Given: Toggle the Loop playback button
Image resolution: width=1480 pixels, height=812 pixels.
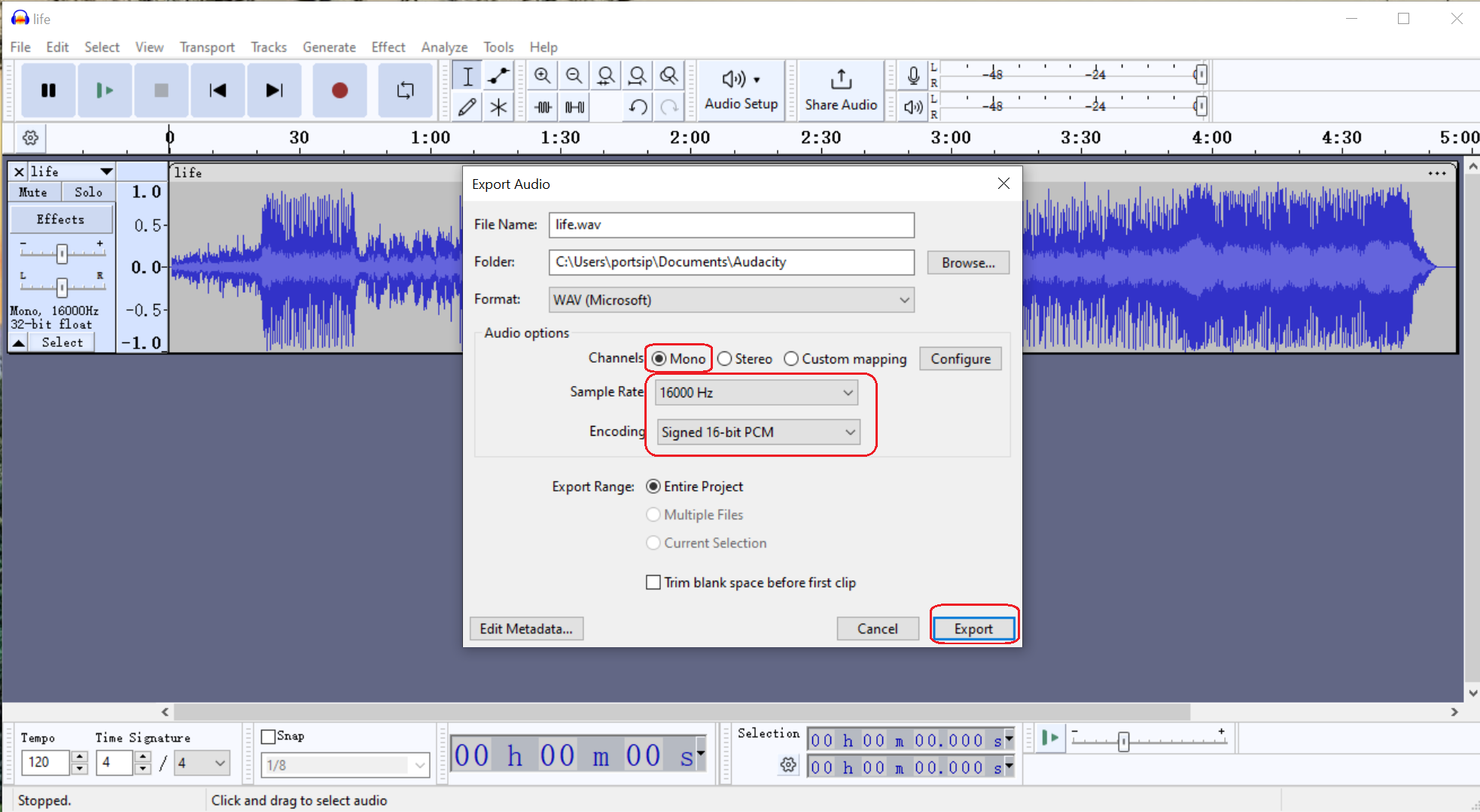Looking at the screenshot, I should coord(405,90).
